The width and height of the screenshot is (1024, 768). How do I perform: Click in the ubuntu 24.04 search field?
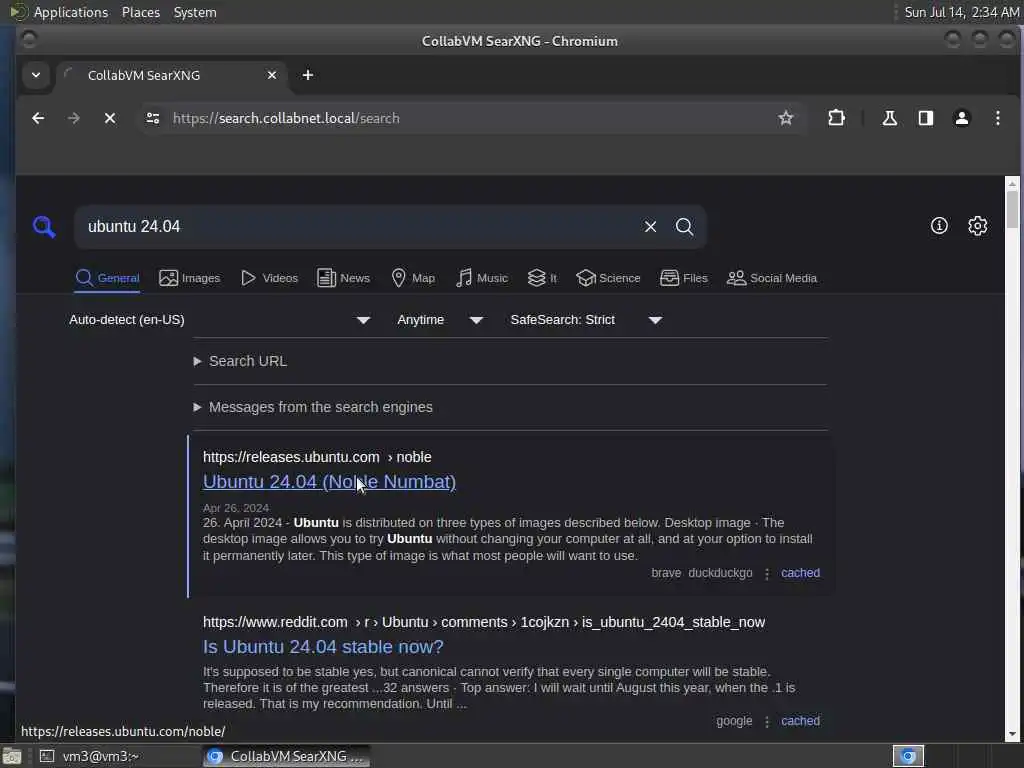359,227
